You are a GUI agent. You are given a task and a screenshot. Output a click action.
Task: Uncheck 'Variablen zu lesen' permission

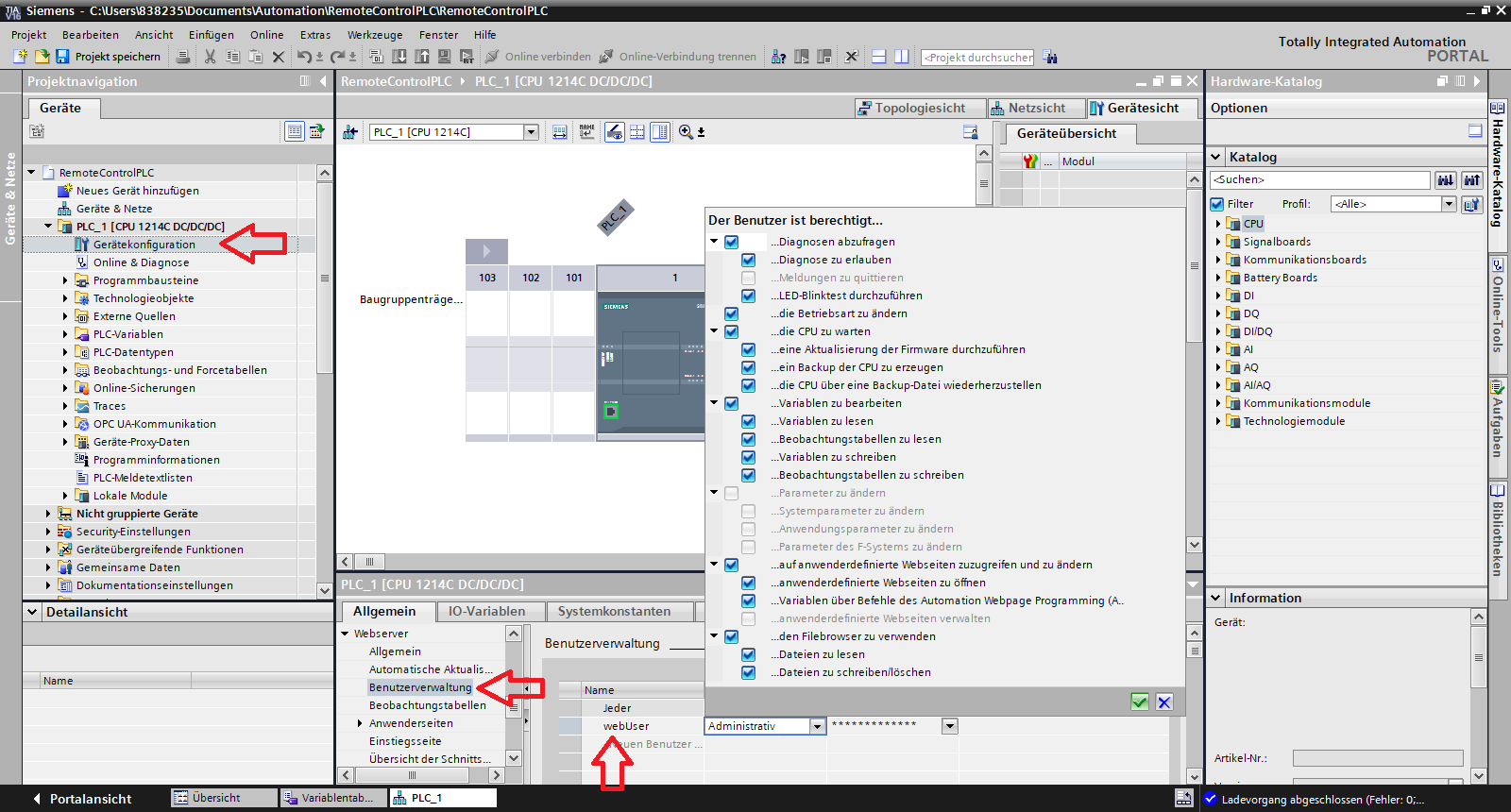(x=748, y=421)
